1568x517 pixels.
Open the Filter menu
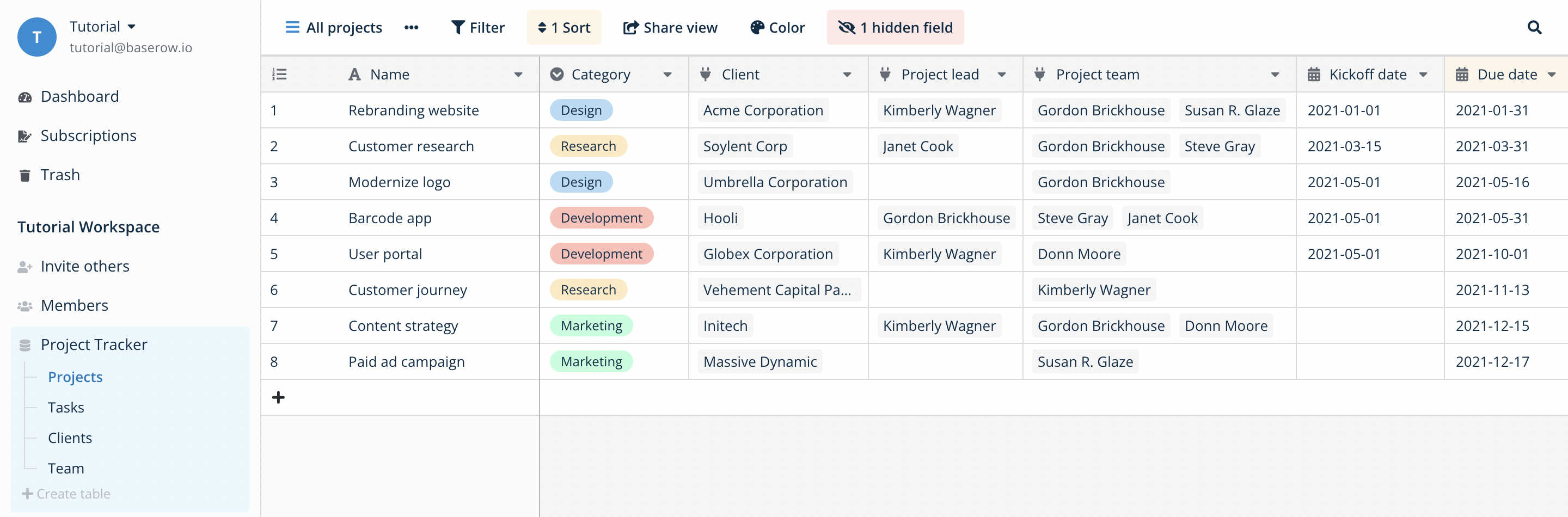pos(478,27)
